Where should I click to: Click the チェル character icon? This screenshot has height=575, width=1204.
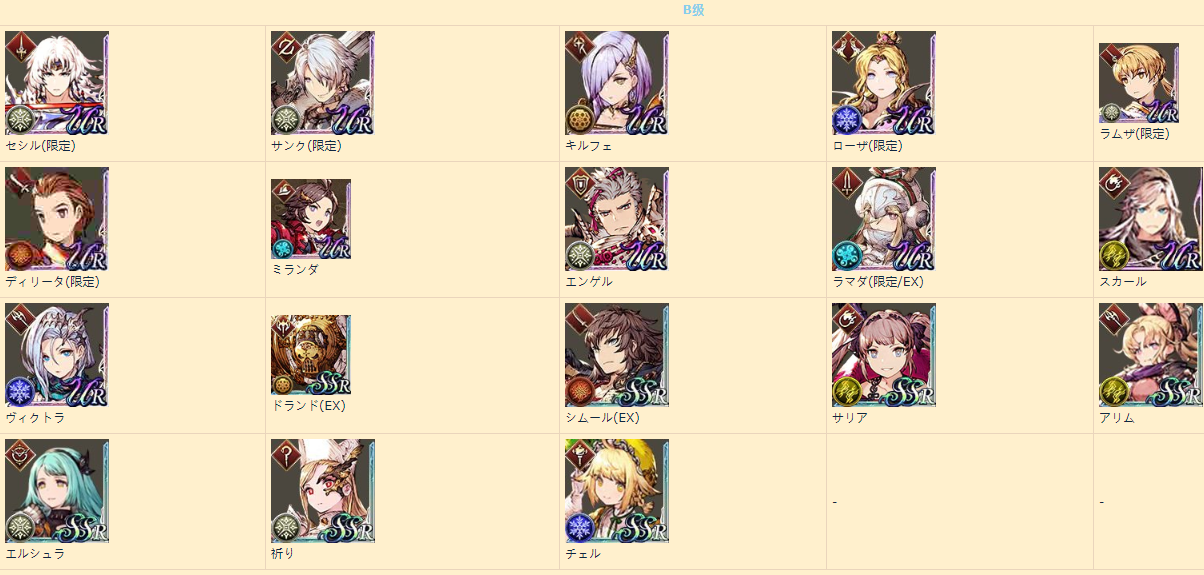[x=617, y=491]
